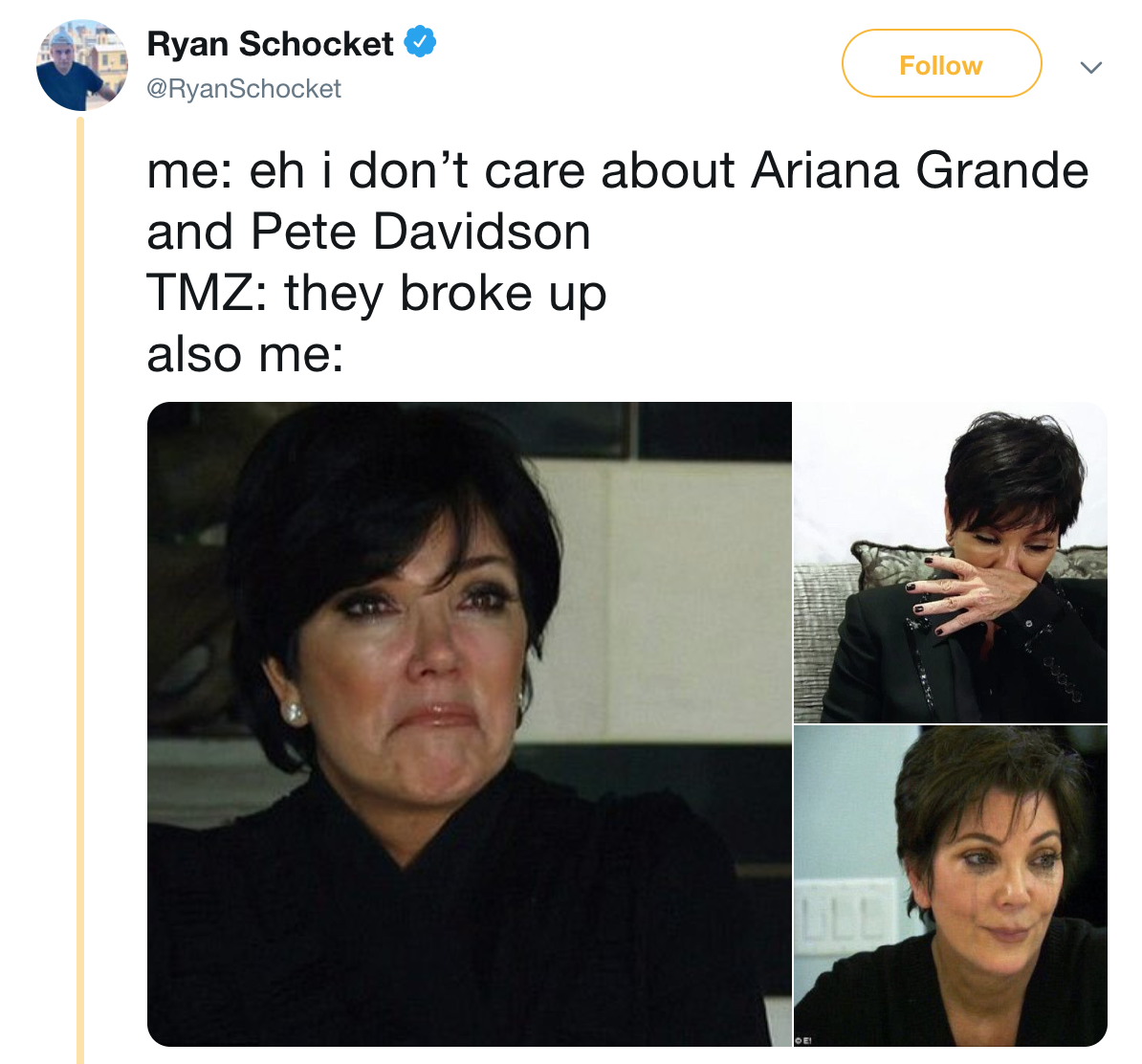
Task: Click the blue verified badge
Action: pyautogui.click(x=420, y=42)
